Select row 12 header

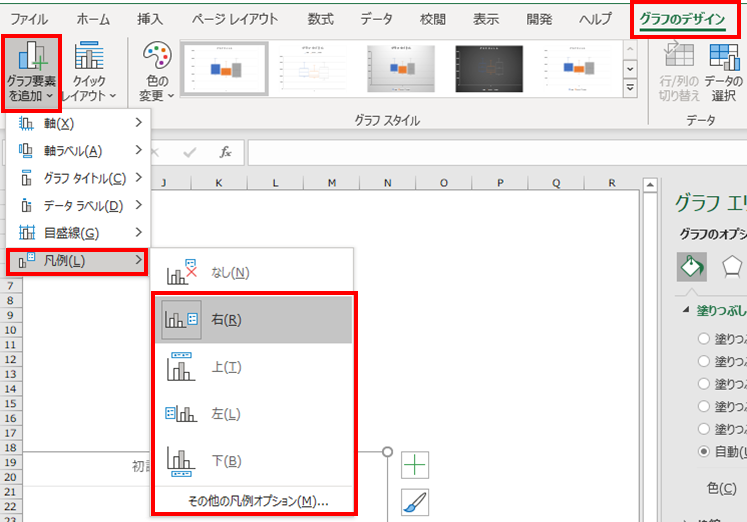[10, 360]
